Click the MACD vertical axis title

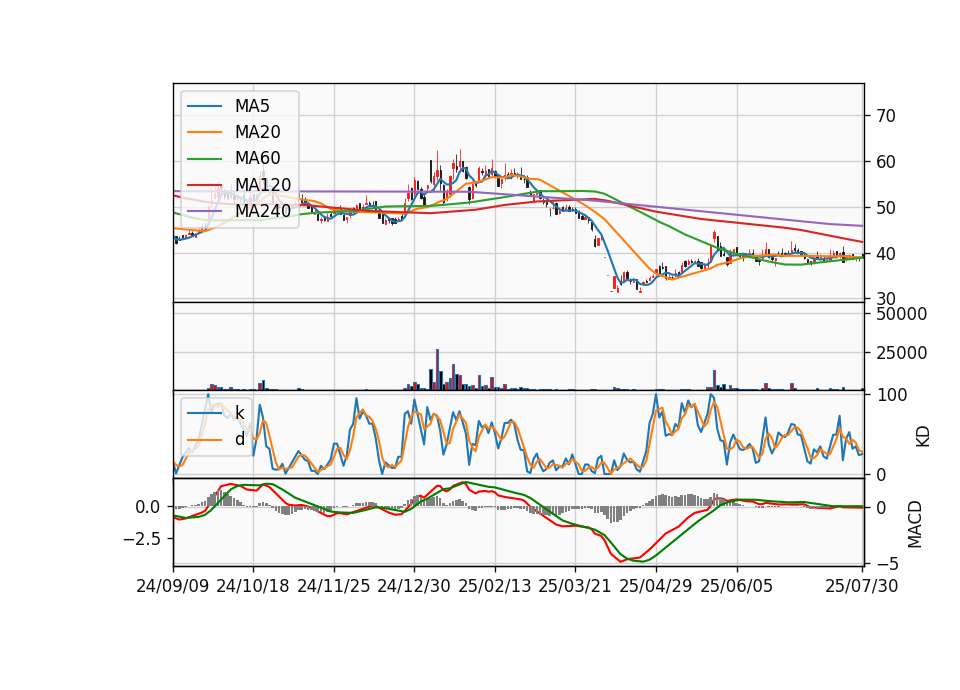914,524
